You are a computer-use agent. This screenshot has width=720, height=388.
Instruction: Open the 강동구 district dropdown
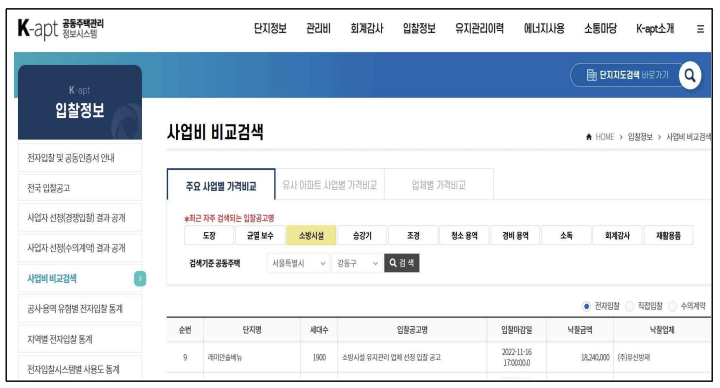[357, 263]
